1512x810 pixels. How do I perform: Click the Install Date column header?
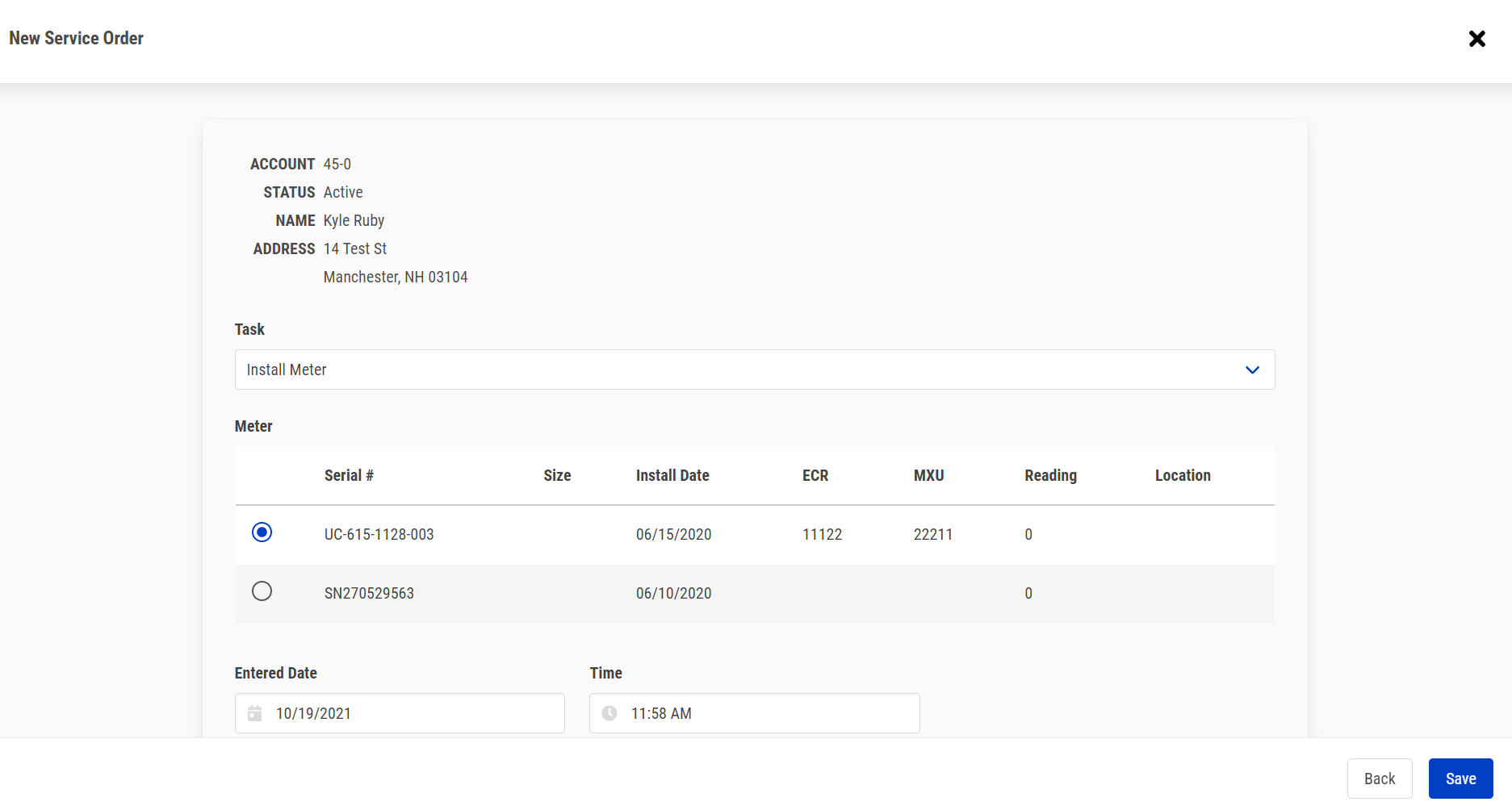(x=672, y=476)
